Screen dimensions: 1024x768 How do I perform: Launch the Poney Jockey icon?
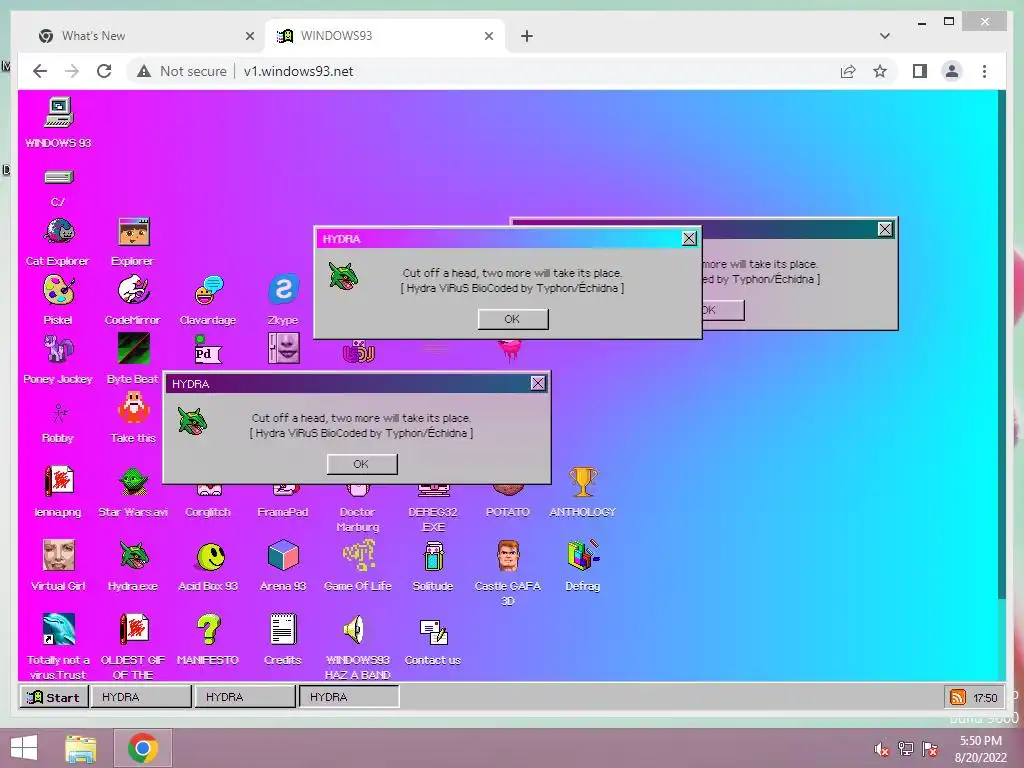(59, 349)
